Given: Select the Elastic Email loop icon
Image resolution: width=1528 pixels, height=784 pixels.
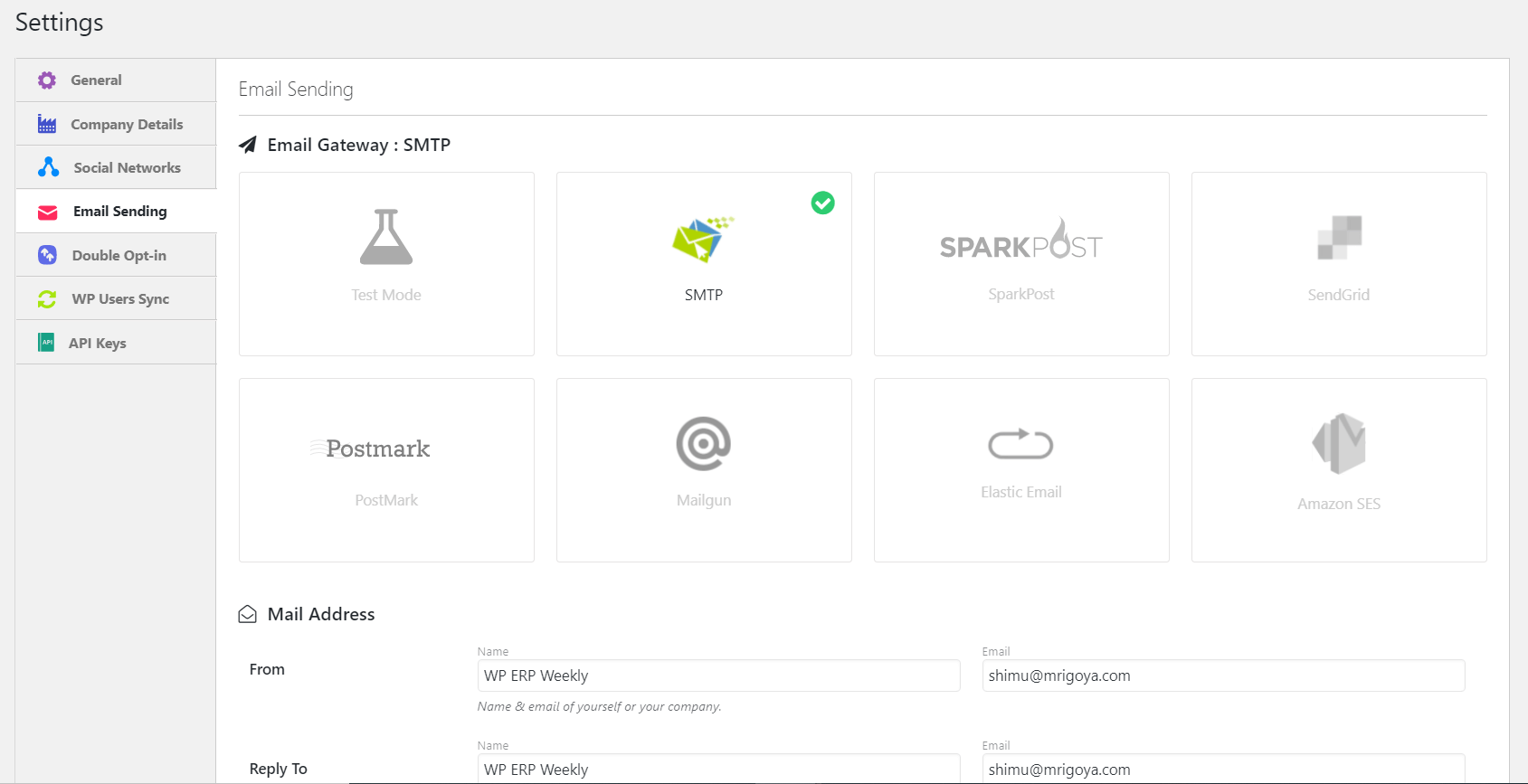Looking at the screenshot, I should [1020, 444].
